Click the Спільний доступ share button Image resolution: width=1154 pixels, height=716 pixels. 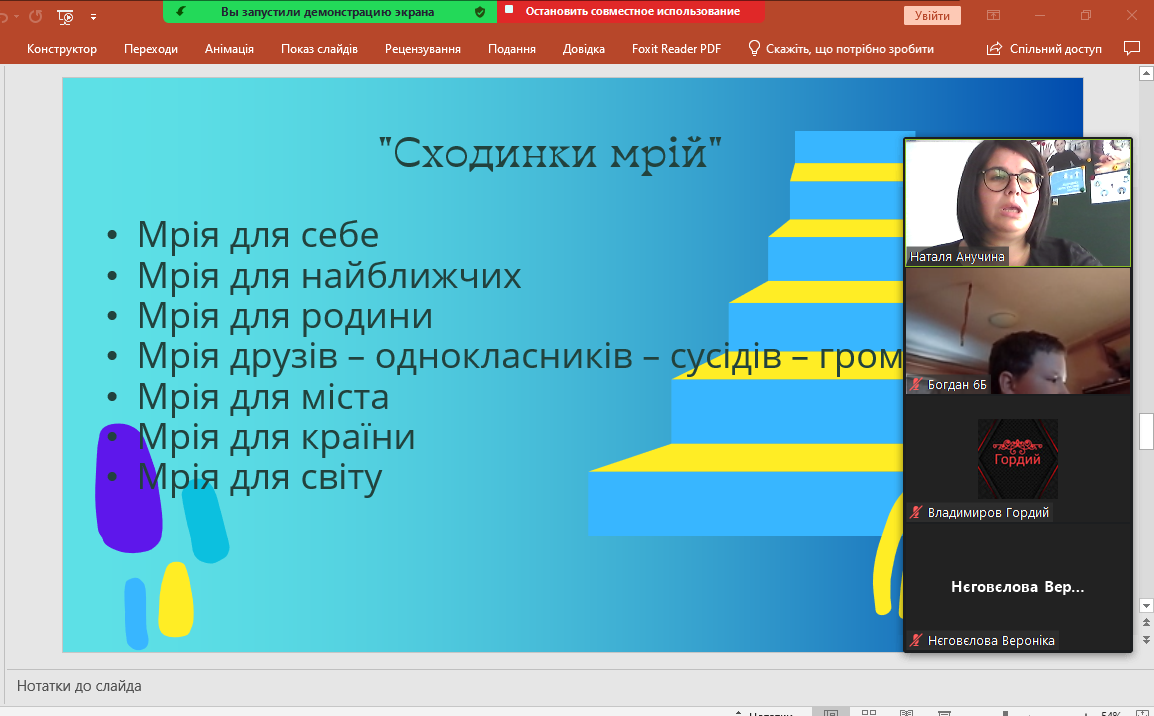[1044, 48]
